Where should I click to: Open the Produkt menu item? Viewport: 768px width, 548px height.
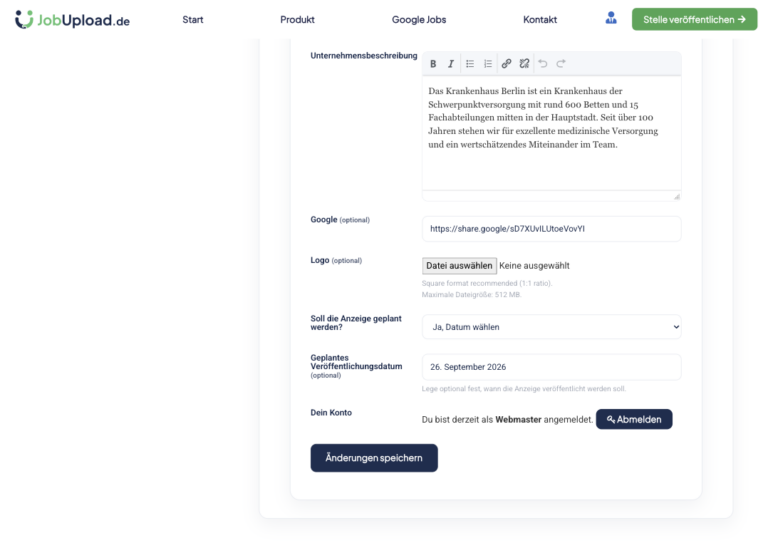pyautogui.click(x=297, y=20)
